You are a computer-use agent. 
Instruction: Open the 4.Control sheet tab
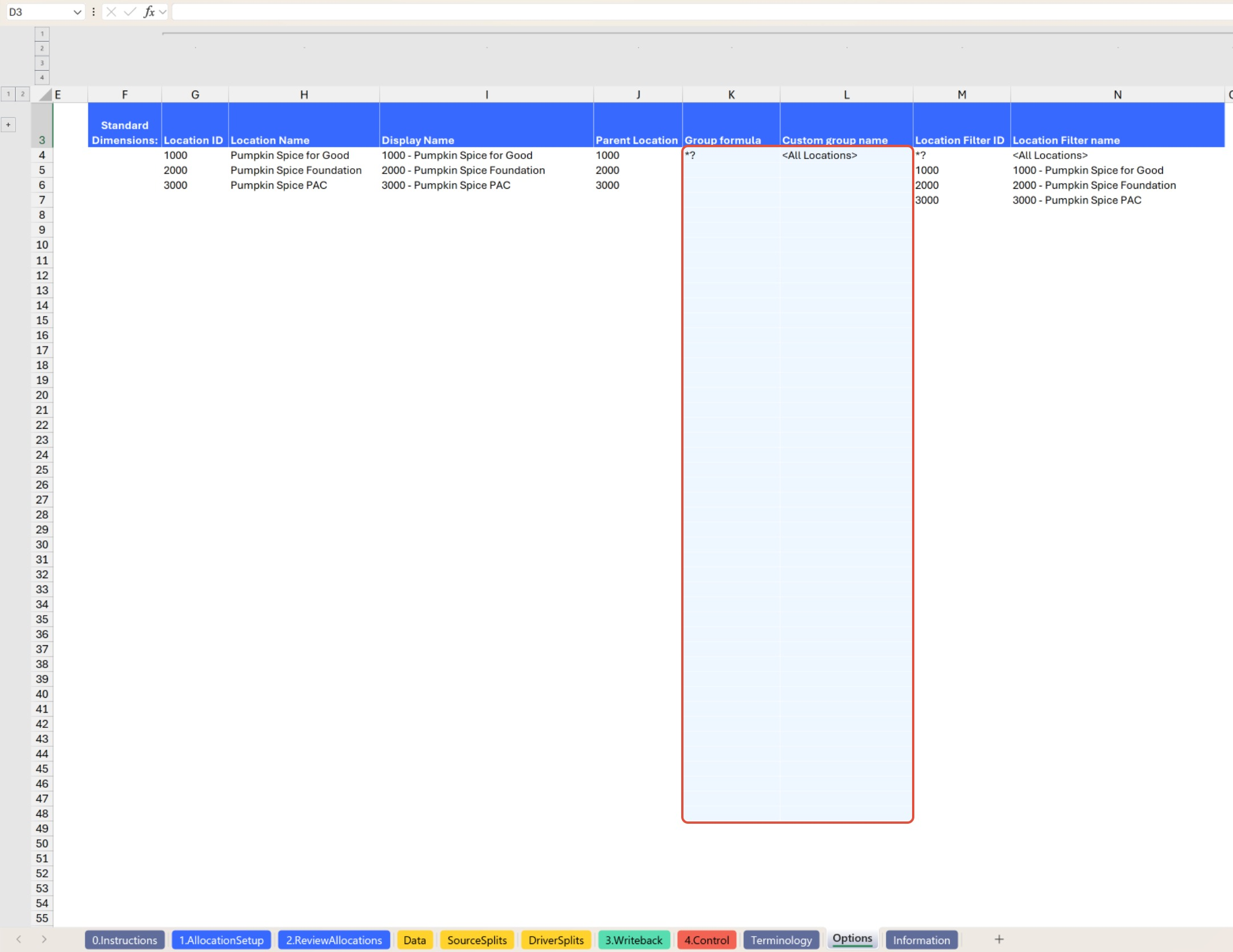(706, 939)
